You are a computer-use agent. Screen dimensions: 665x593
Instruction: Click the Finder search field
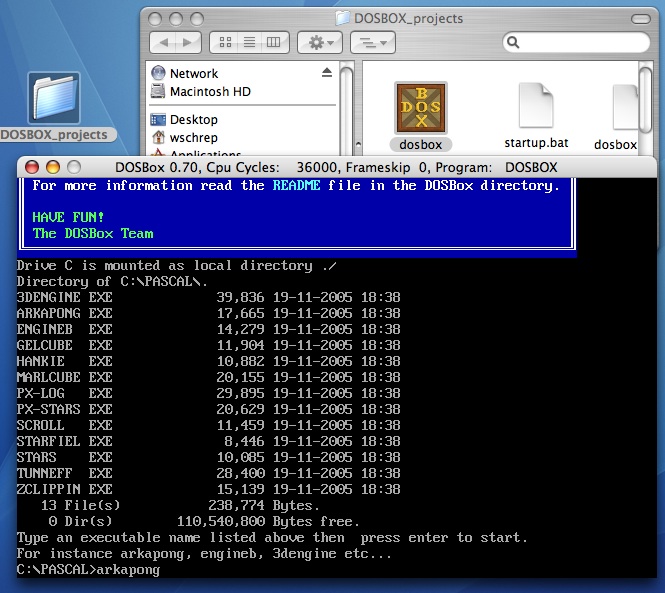click(576, 42)
